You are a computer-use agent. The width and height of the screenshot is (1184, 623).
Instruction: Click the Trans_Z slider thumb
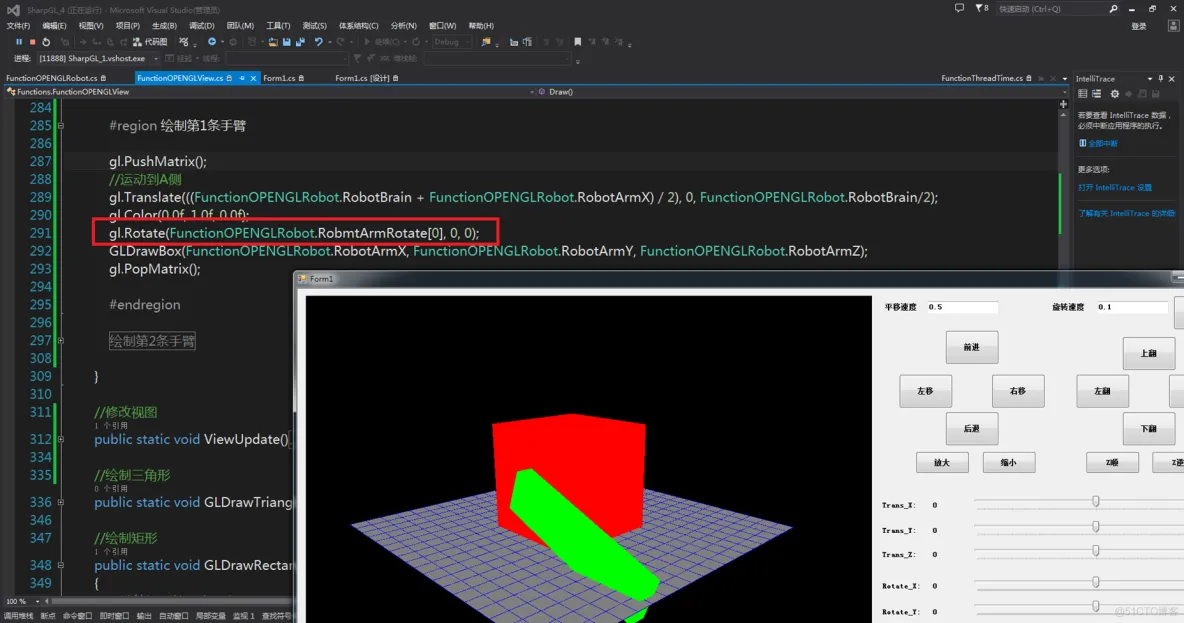1096,551
